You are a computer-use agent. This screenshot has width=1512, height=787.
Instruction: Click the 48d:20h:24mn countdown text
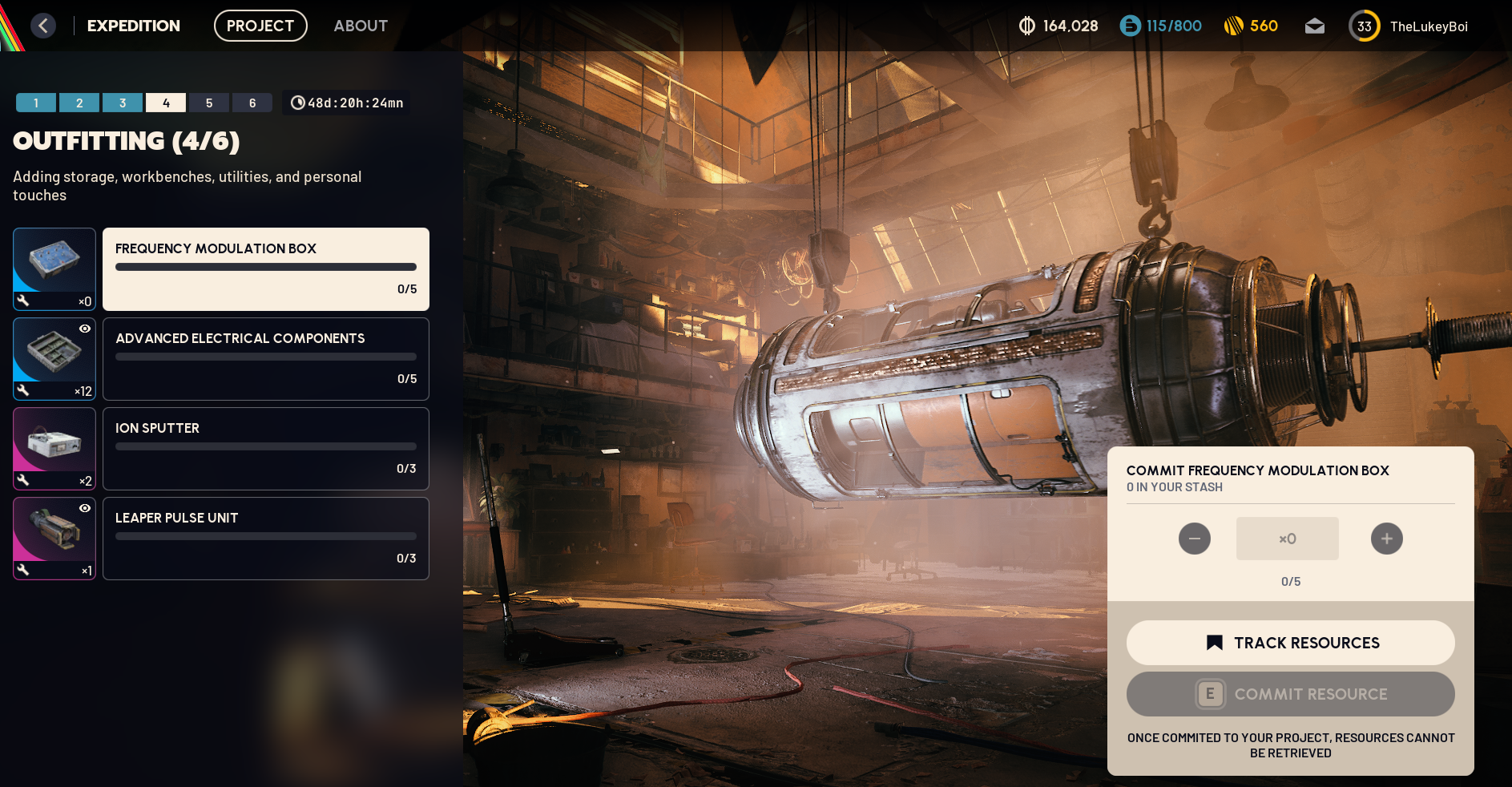coord(356,103)
